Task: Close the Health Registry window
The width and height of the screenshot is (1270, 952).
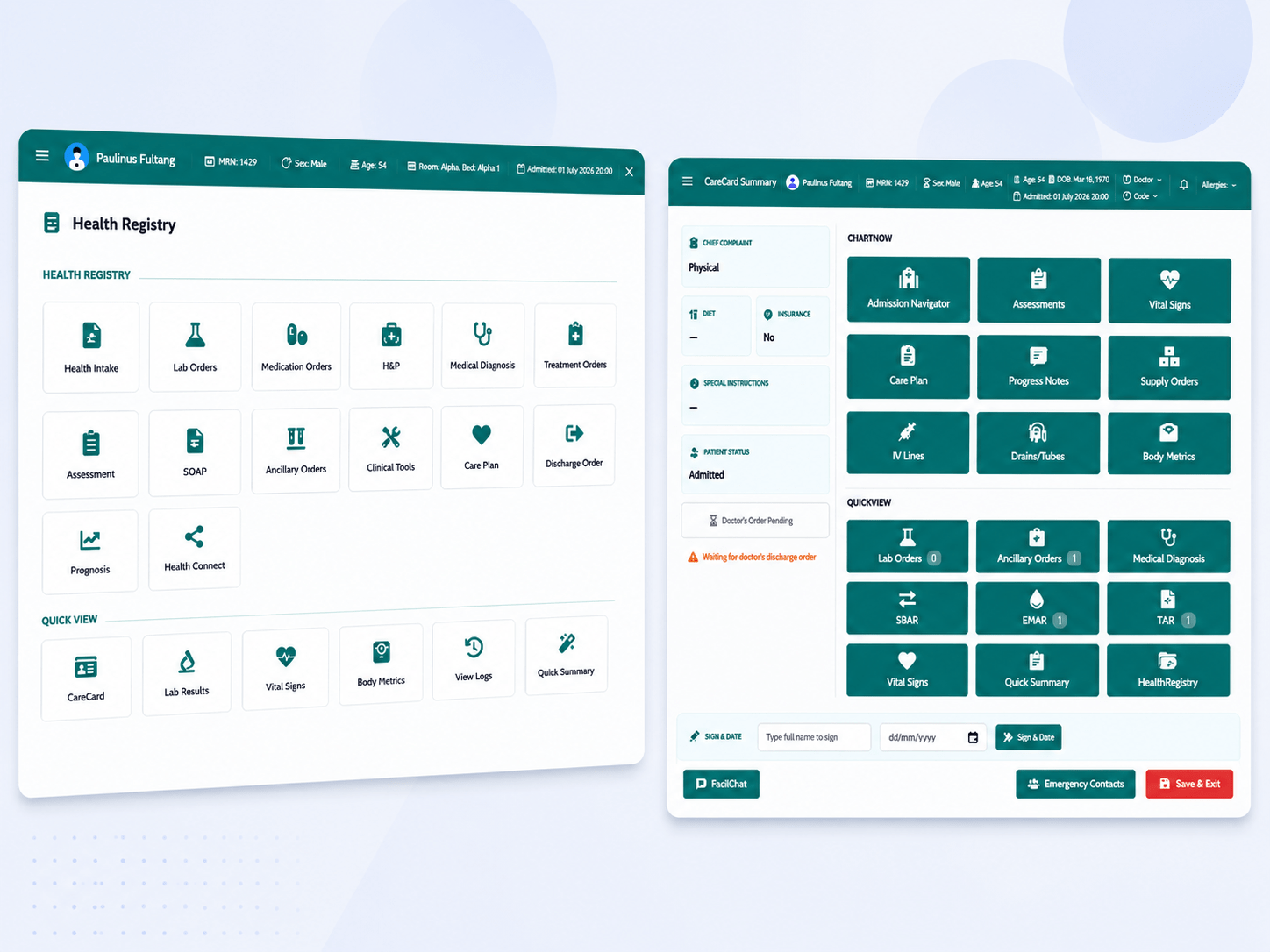Action: click(629, 172)
